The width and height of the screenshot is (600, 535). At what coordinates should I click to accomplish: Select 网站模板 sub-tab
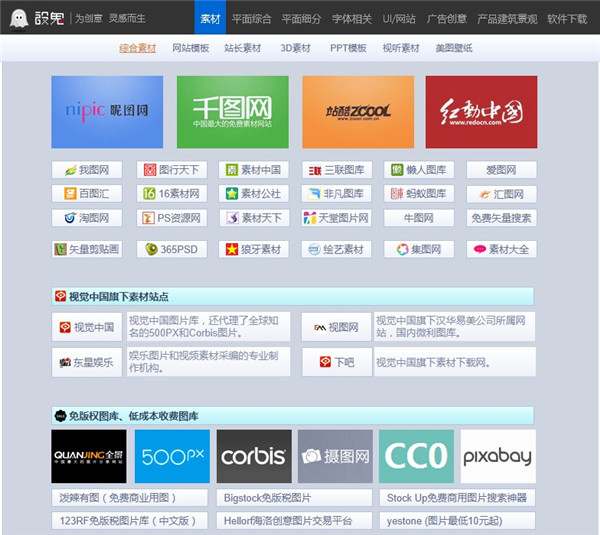(191, 48)
